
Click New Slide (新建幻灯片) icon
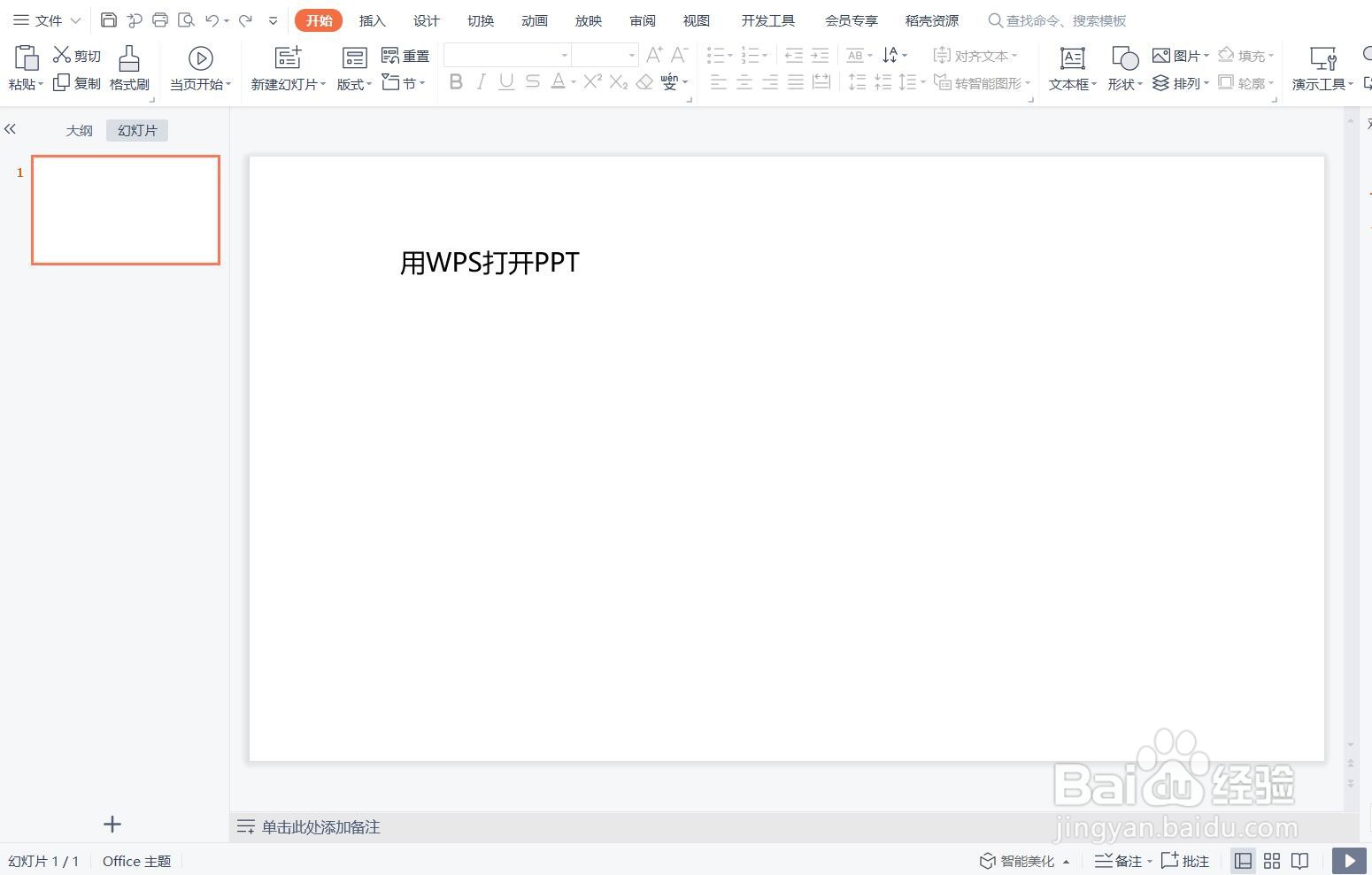[x=289, y=58]
